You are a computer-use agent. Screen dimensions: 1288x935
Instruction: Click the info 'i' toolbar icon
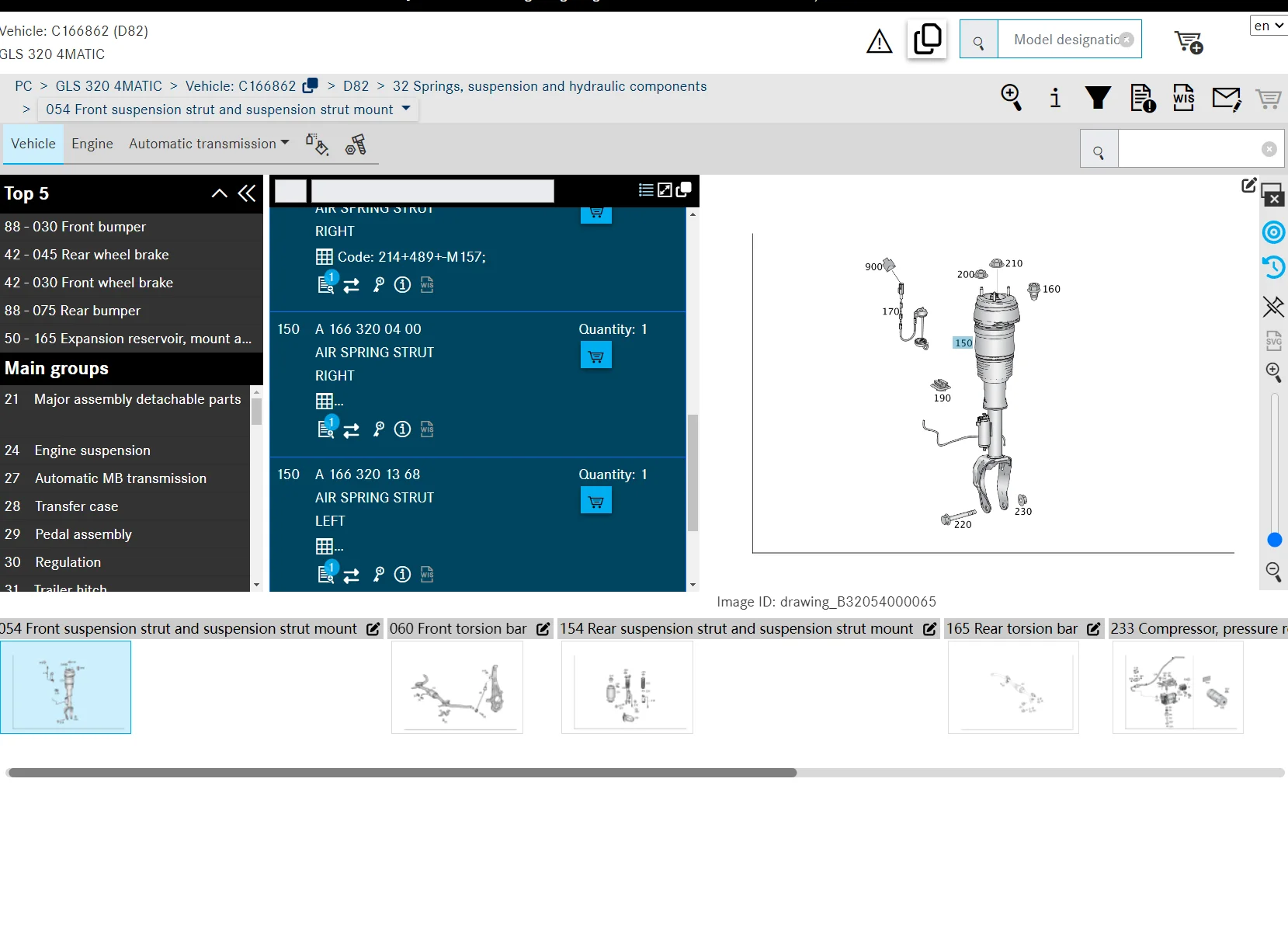tap(1055, 98)
